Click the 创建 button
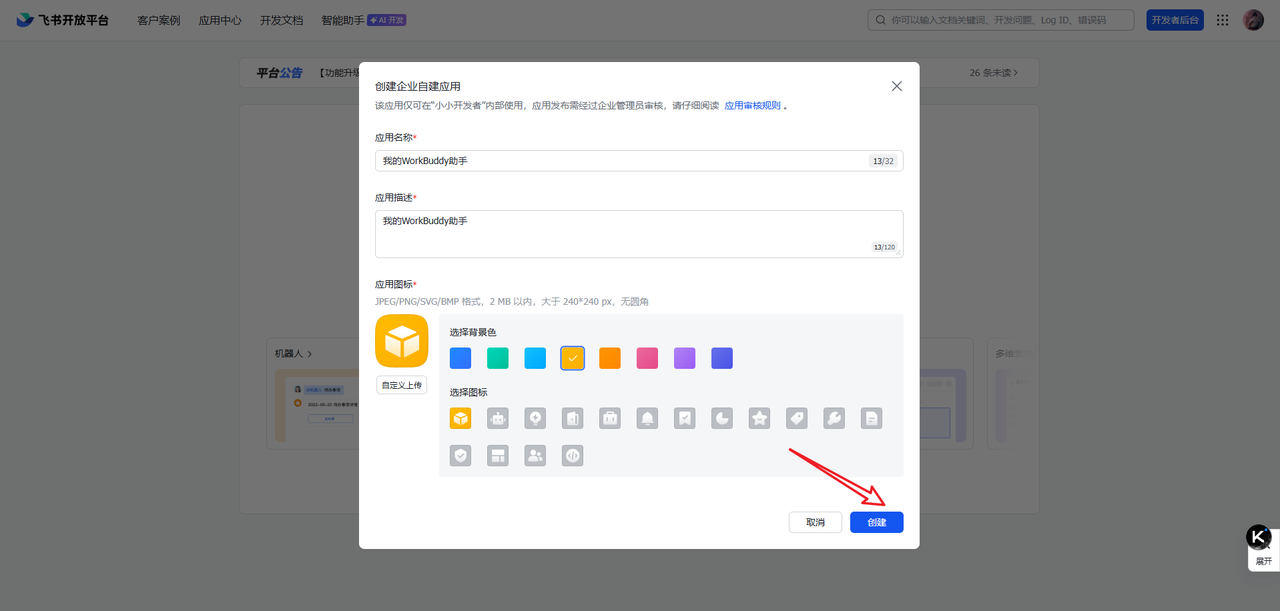The width and height of the screenshot is (1280, 611). [x=876, y=522]
